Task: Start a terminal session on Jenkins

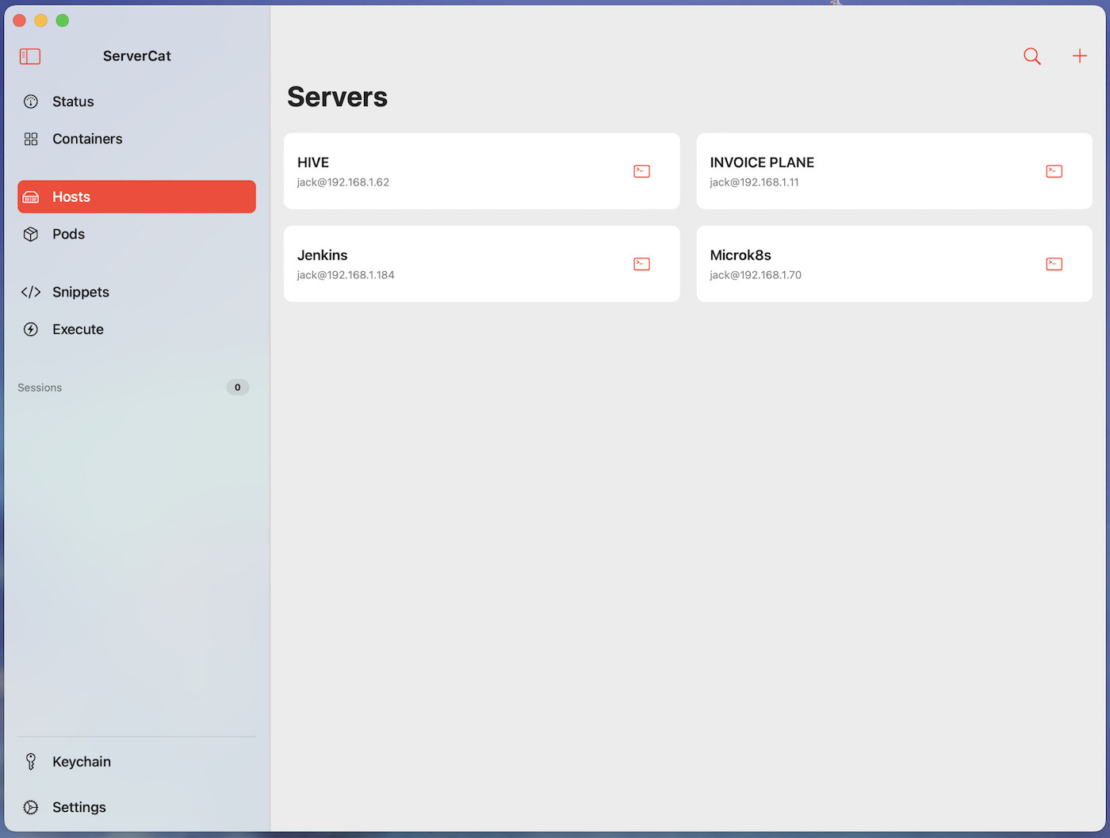Action: 641,264
